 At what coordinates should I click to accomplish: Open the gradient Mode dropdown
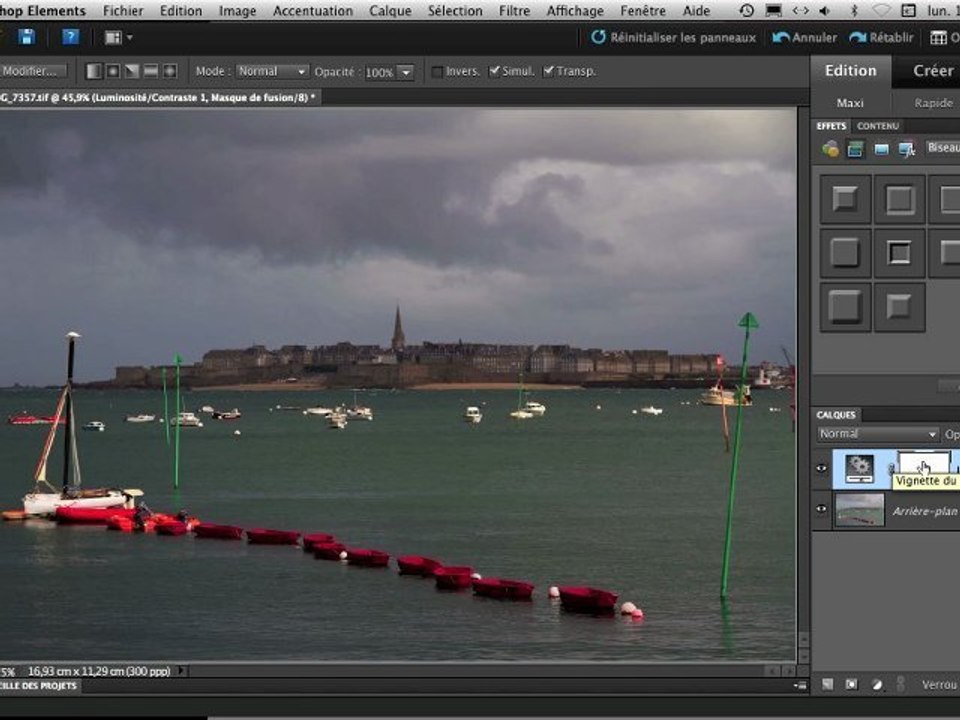point(272,72)
